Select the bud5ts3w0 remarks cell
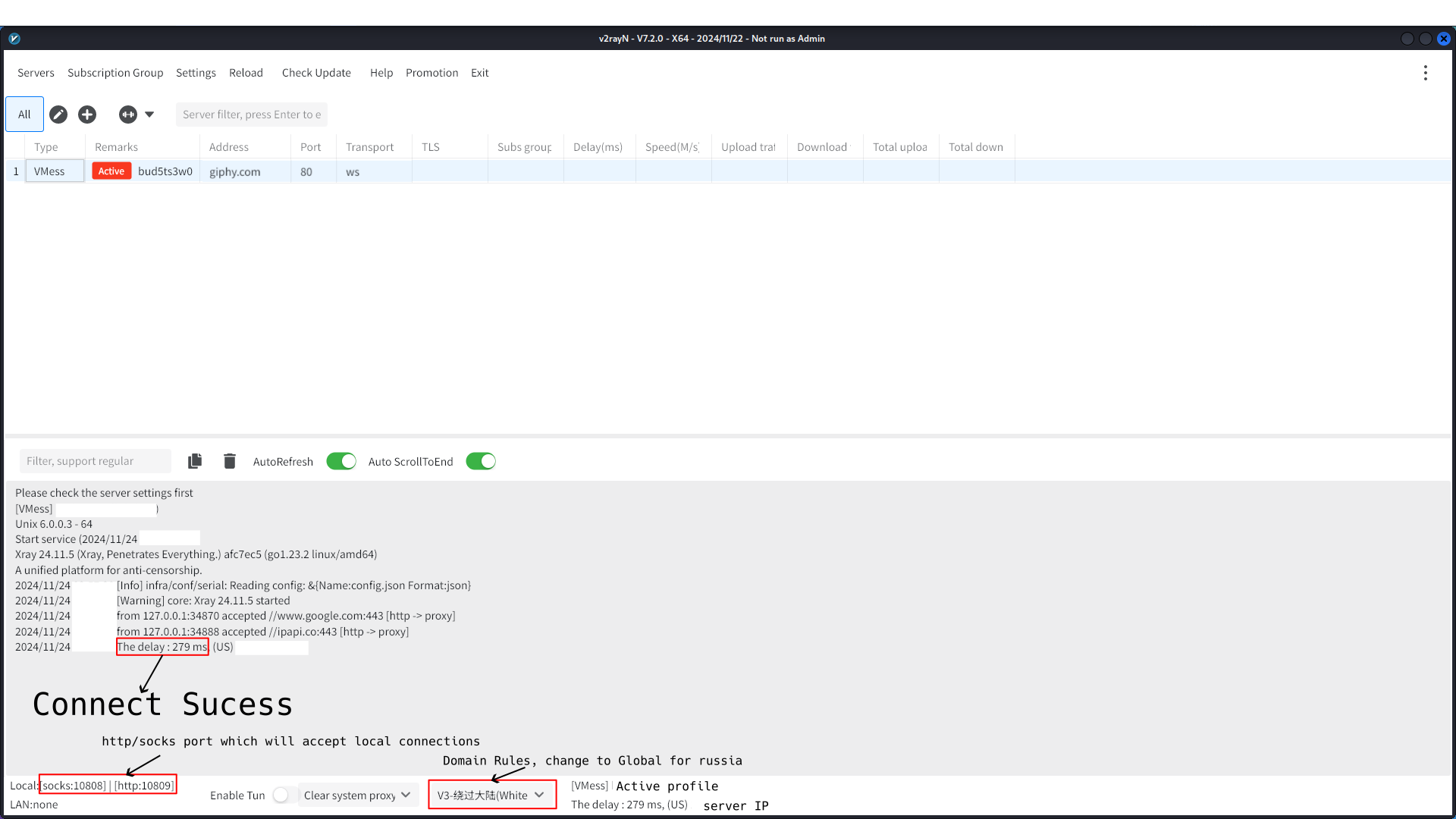This screenshot has height=819, width=1456. [x=165, y=171]
